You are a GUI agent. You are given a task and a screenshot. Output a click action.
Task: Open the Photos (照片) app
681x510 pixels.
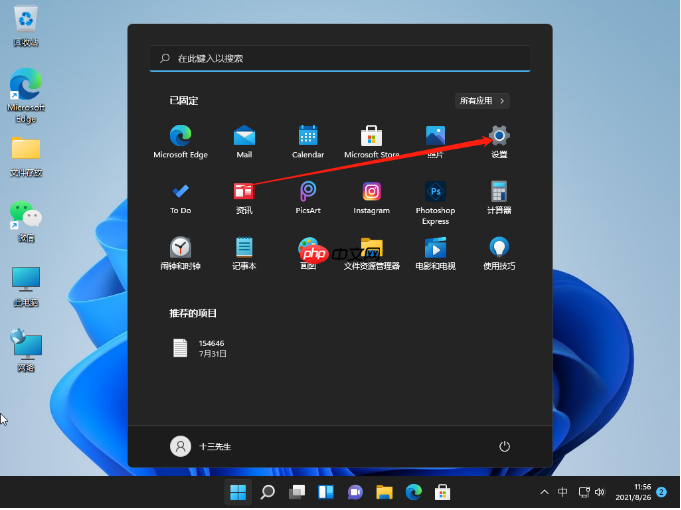pyautogui.click(x=435, y=142)
